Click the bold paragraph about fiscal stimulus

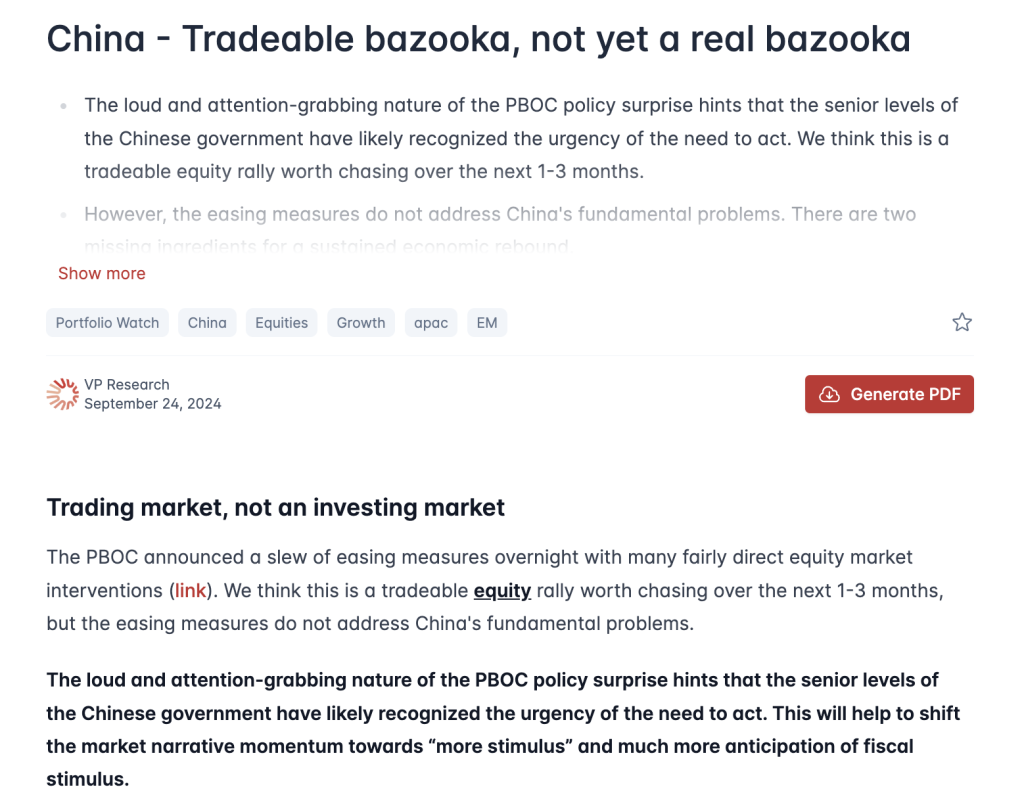pos(503,729)
